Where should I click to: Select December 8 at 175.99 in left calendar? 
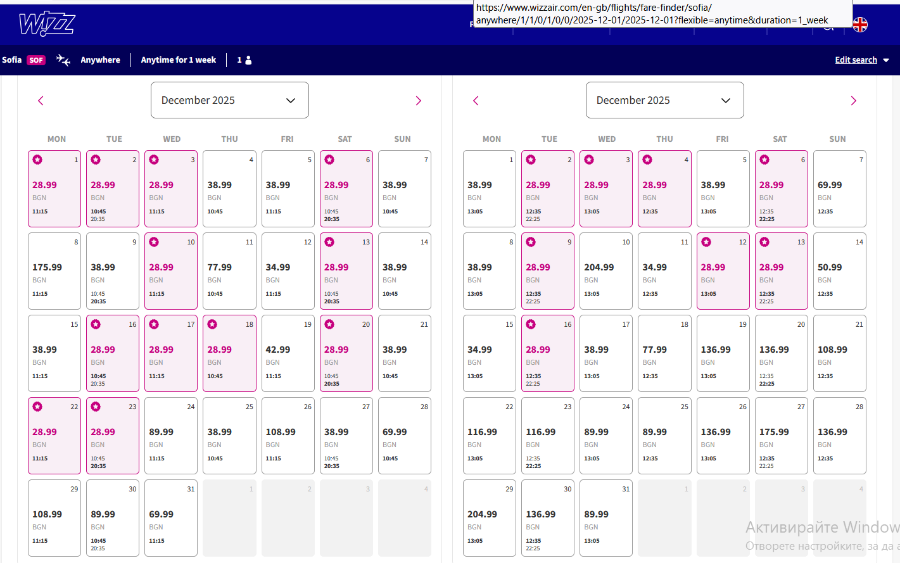point(55,271)
